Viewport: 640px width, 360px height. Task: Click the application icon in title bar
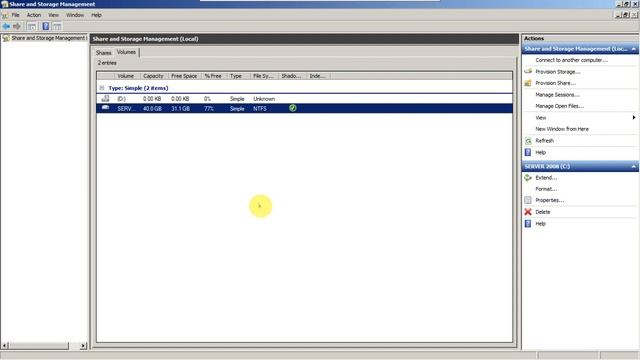(x=4, y=4)
